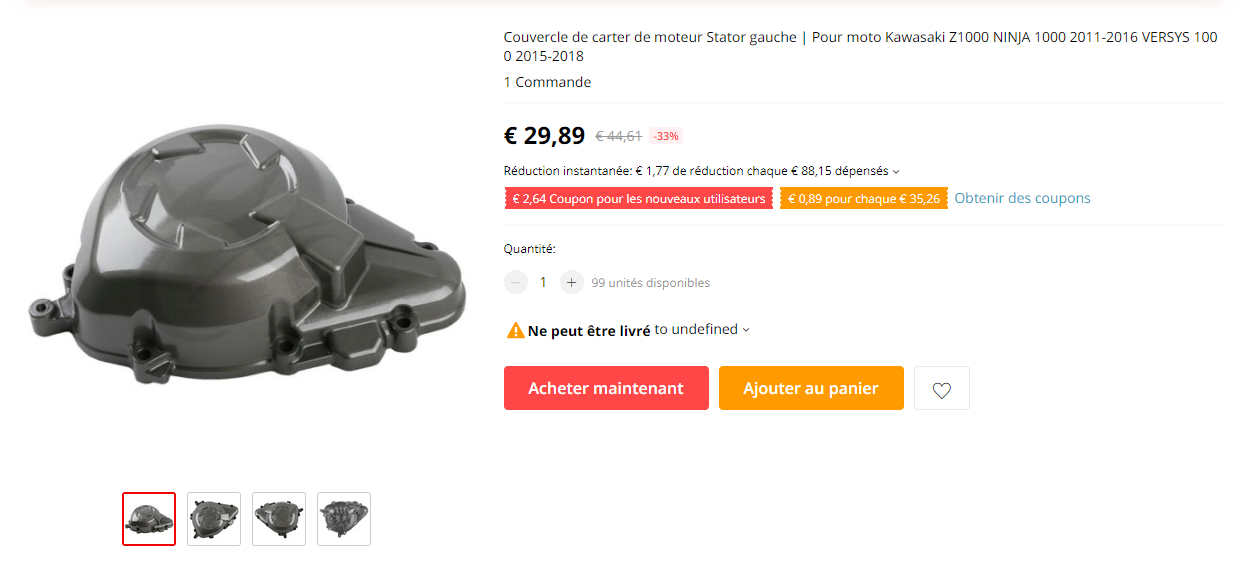Screen dimensions: 1256x565
Task: Increase quantity with the plus button
Action: pos(571,282)
